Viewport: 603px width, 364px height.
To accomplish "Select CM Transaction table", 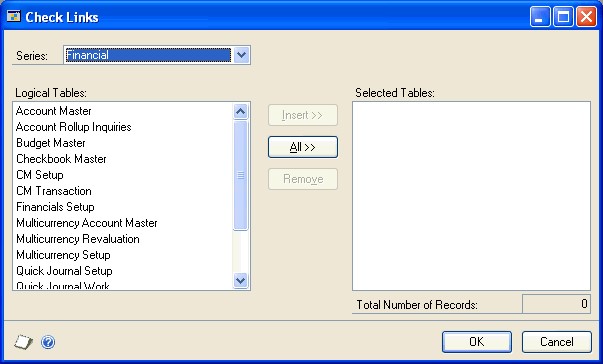I will click(x=53, y=191).
